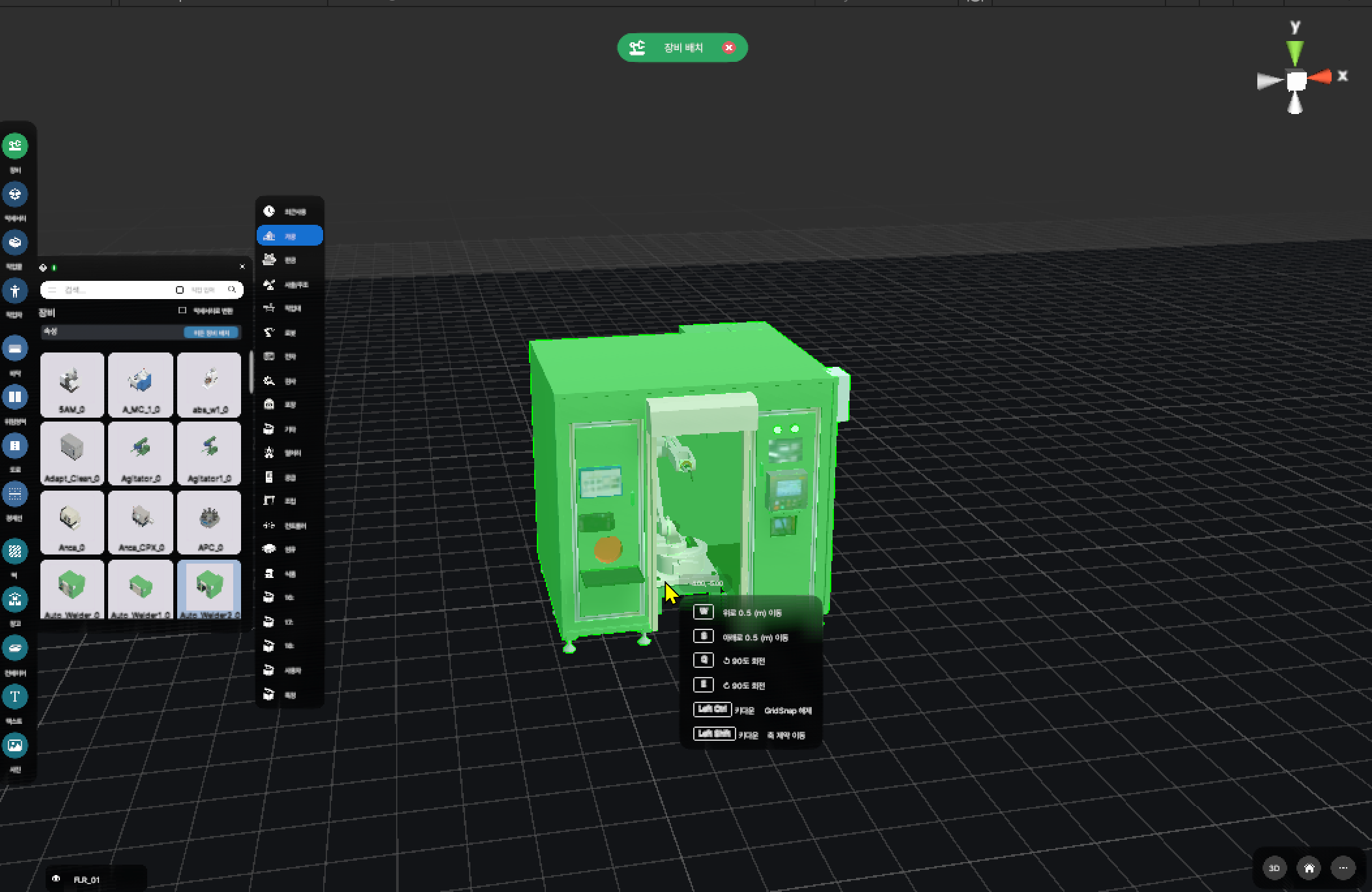Close the 장비 배치 mode pill

coord(728,48)
